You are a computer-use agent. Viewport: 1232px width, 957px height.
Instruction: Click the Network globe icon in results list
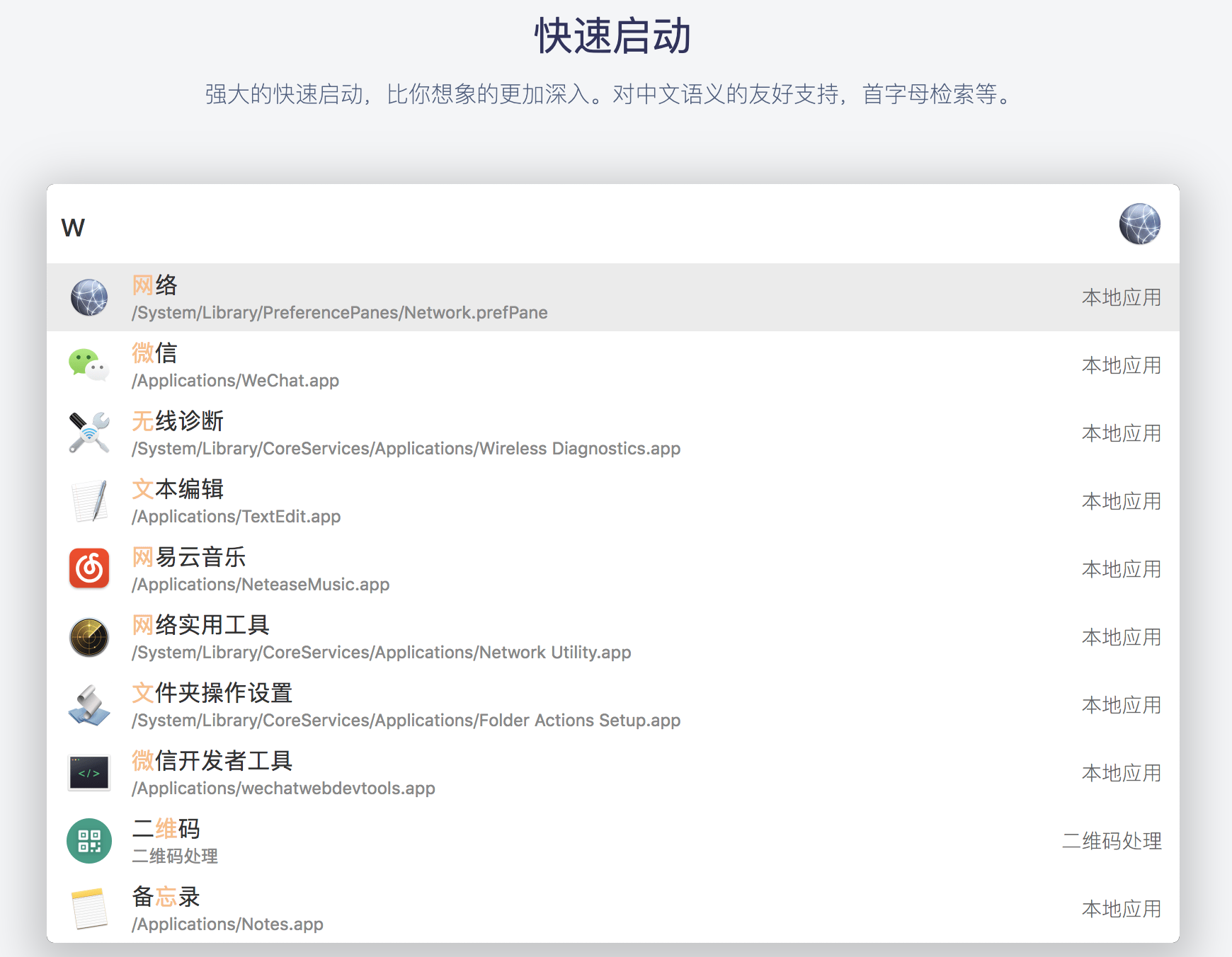click(89, 297)
